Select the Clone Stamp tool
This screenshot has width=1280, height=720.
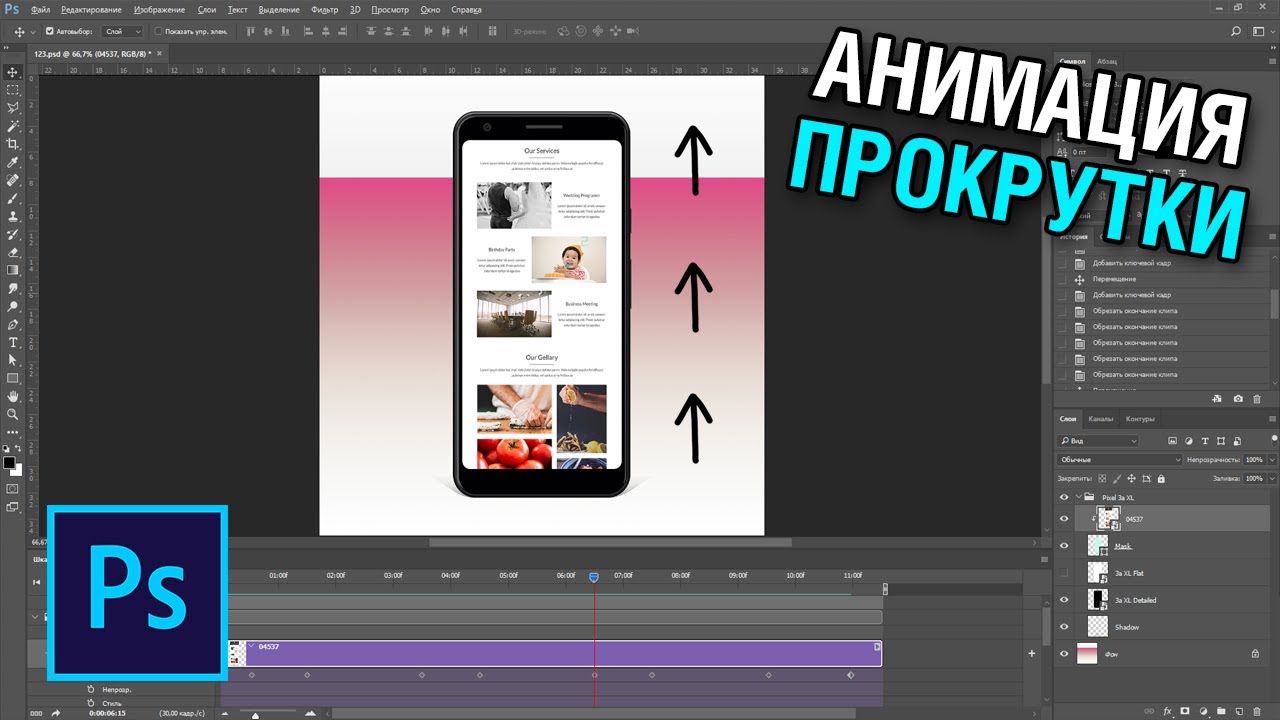click(13, 216)
